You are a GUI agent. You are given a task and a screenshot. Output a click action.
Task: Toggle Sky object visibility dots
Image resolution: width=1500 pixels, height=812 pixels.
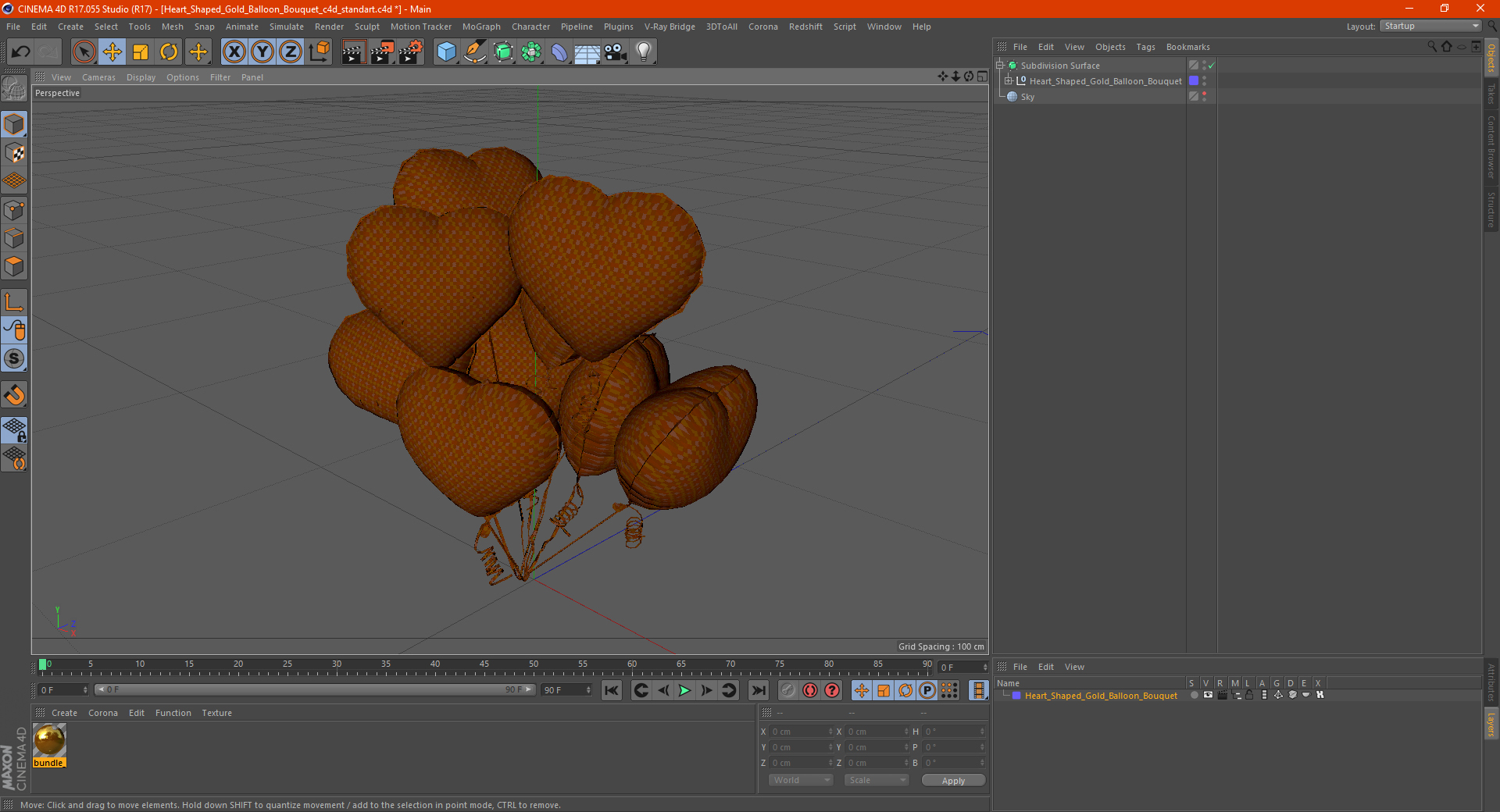click(1205, 96)
